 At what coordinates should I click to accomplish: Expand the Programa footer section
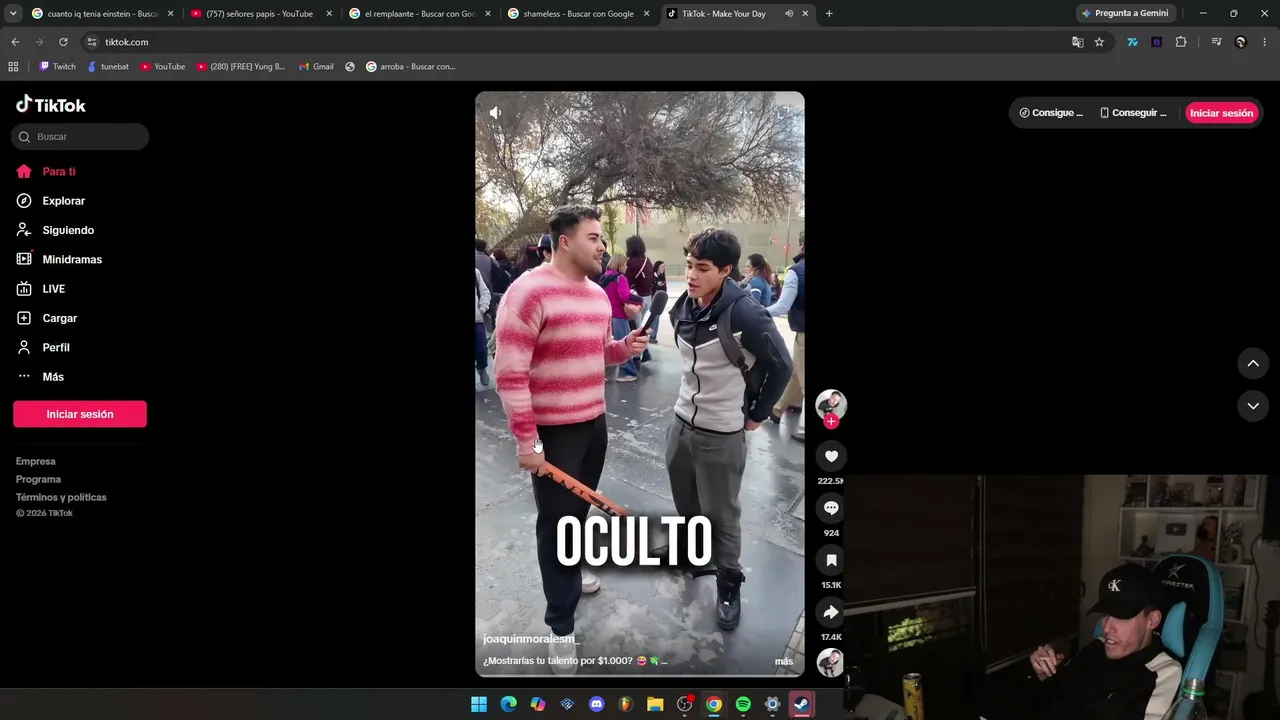(38, 479)
